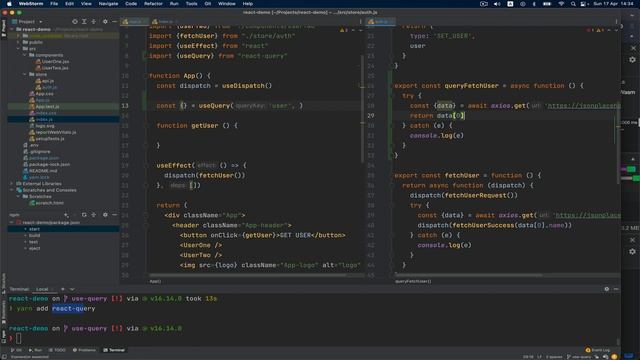Click warnings indicator in left editor
The width and height of the screenshot is (640, 360).
344,30
